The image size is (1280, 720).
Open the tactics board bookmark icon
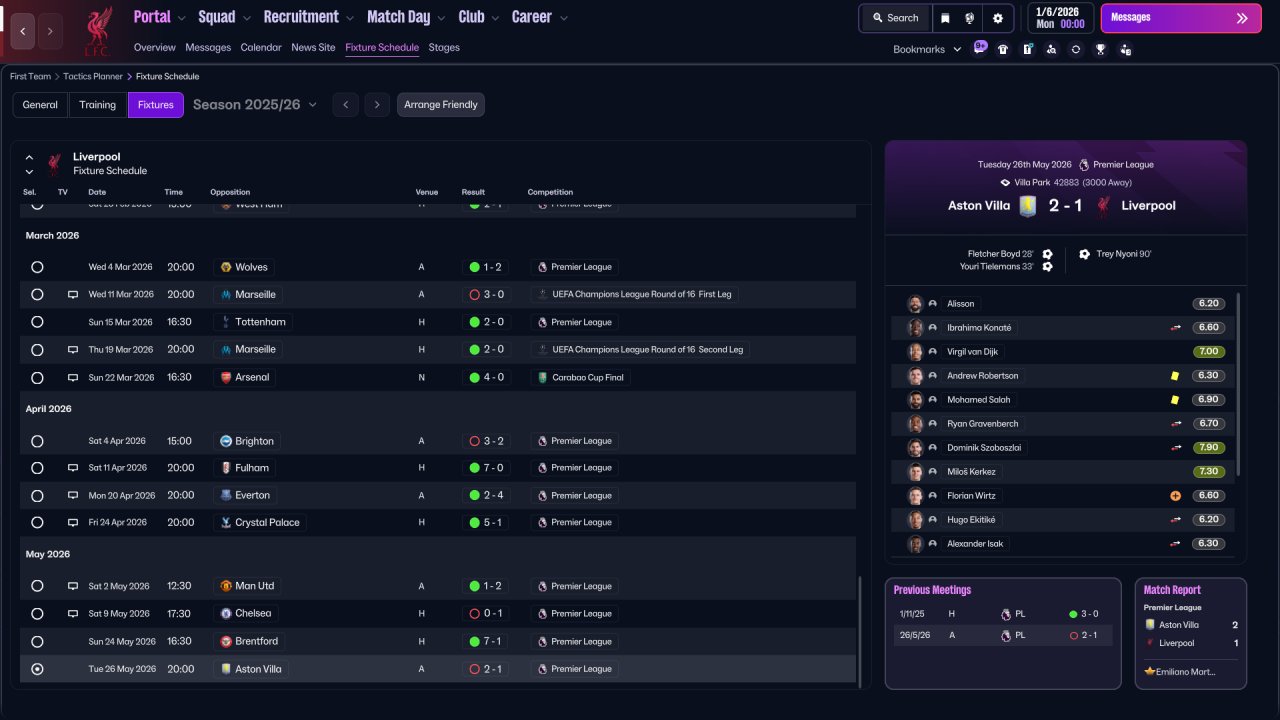coord(1028,49)
